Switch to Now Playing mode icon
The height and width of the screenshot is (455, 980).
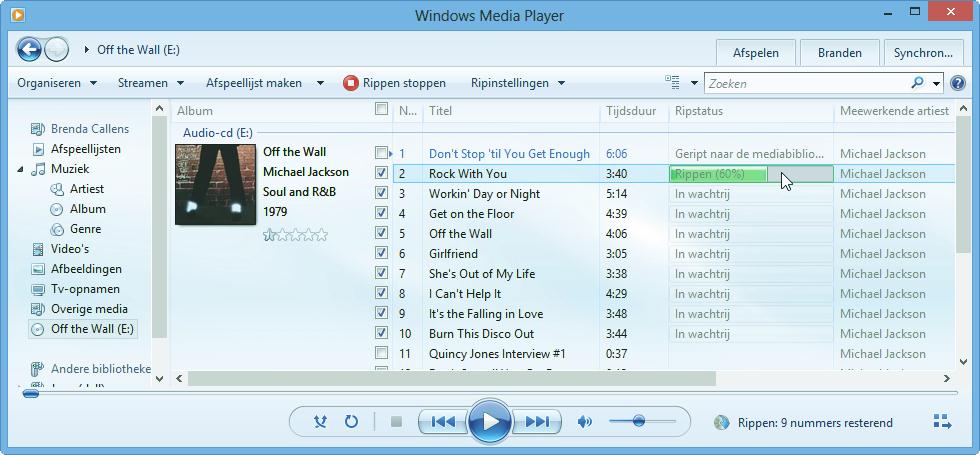(942, 422)
